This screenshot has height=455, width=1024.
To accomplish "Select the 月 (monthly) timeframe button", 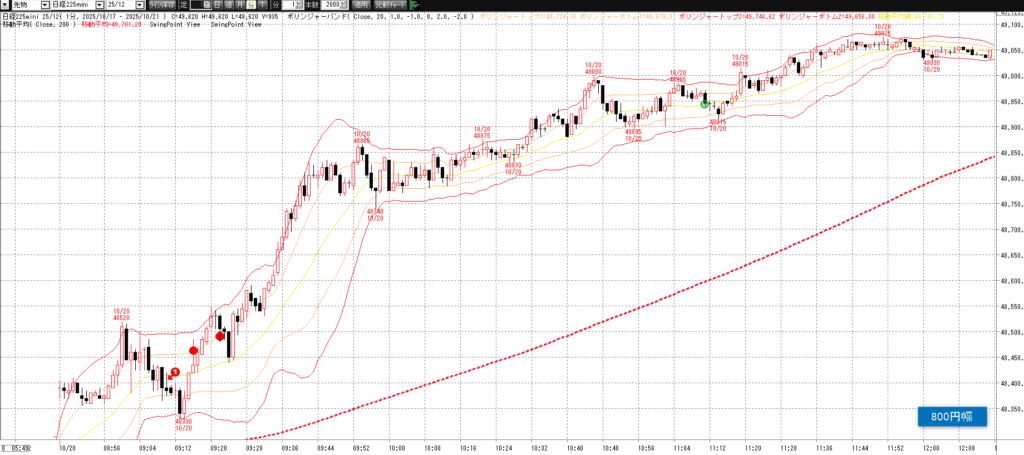I will 240,5.
